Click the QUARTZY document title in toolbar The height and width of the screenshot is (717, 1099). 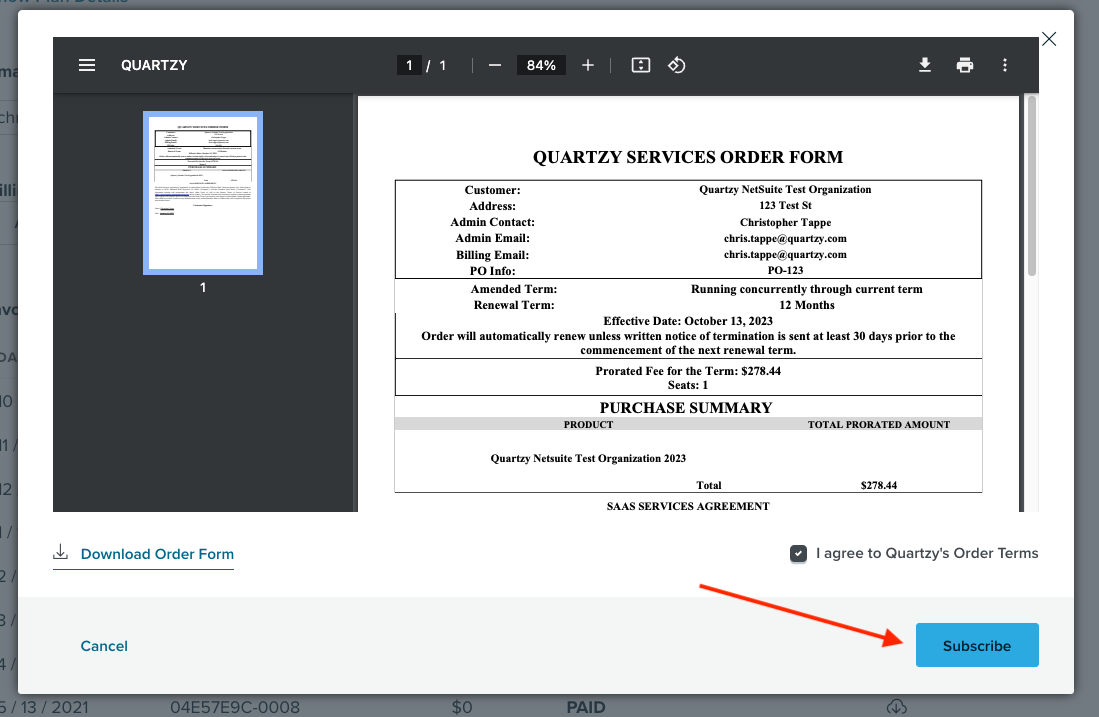pyautogui.click(x=154, y=65)
